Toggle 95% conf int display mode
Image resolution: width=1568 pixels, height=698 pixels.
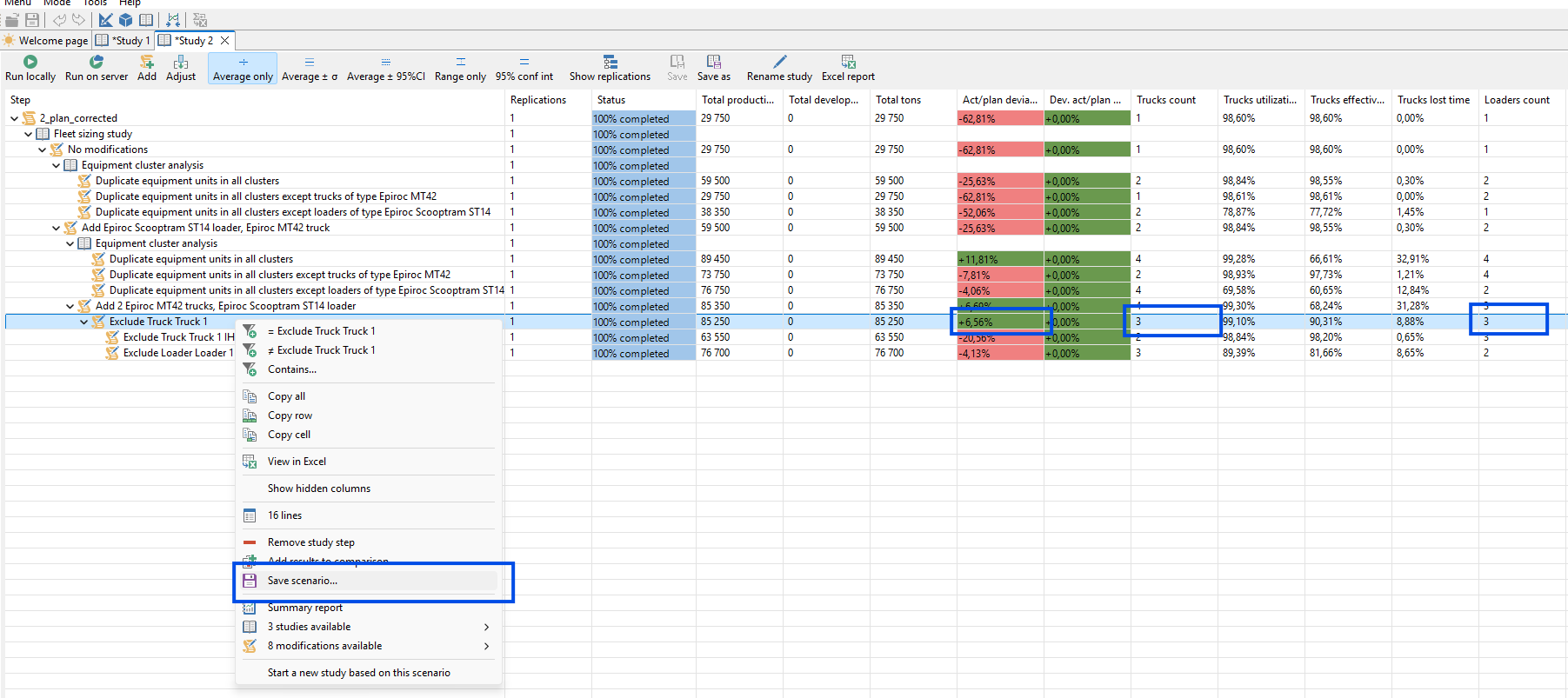pos(524,69)
